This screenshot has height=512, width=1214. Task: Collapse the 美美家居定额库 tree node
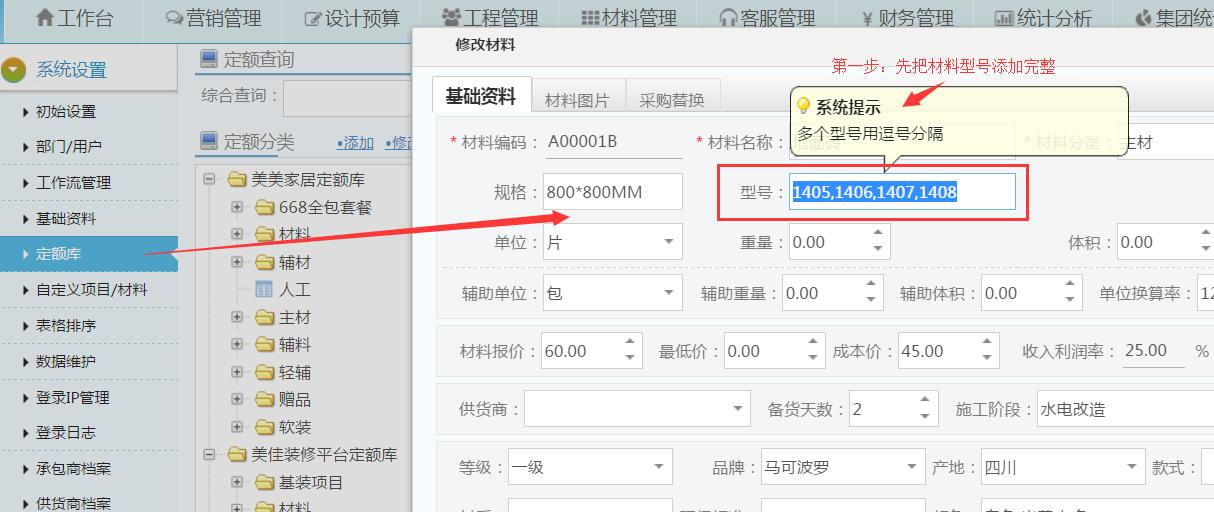pos(210,180)
